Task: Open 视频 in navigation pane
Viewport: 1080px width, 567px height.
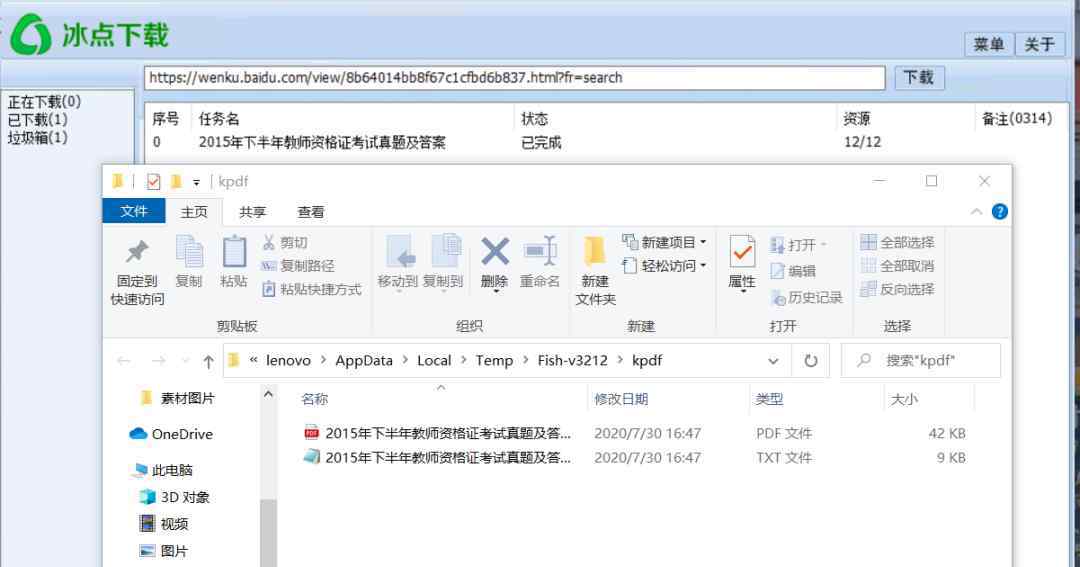Action: pyautogui.click(x=164, y=524)
